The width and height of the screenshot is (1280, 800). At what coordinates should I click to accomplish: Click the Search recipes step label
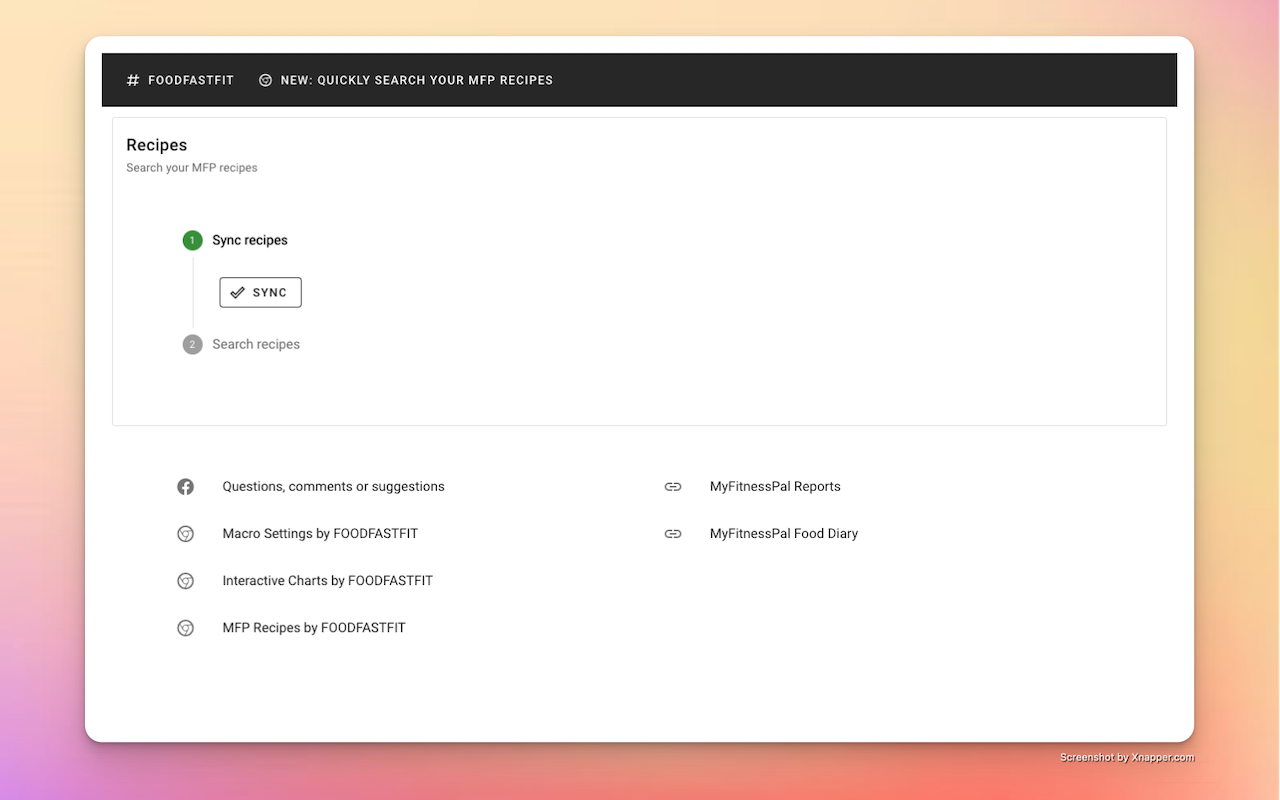pos(256,344)
